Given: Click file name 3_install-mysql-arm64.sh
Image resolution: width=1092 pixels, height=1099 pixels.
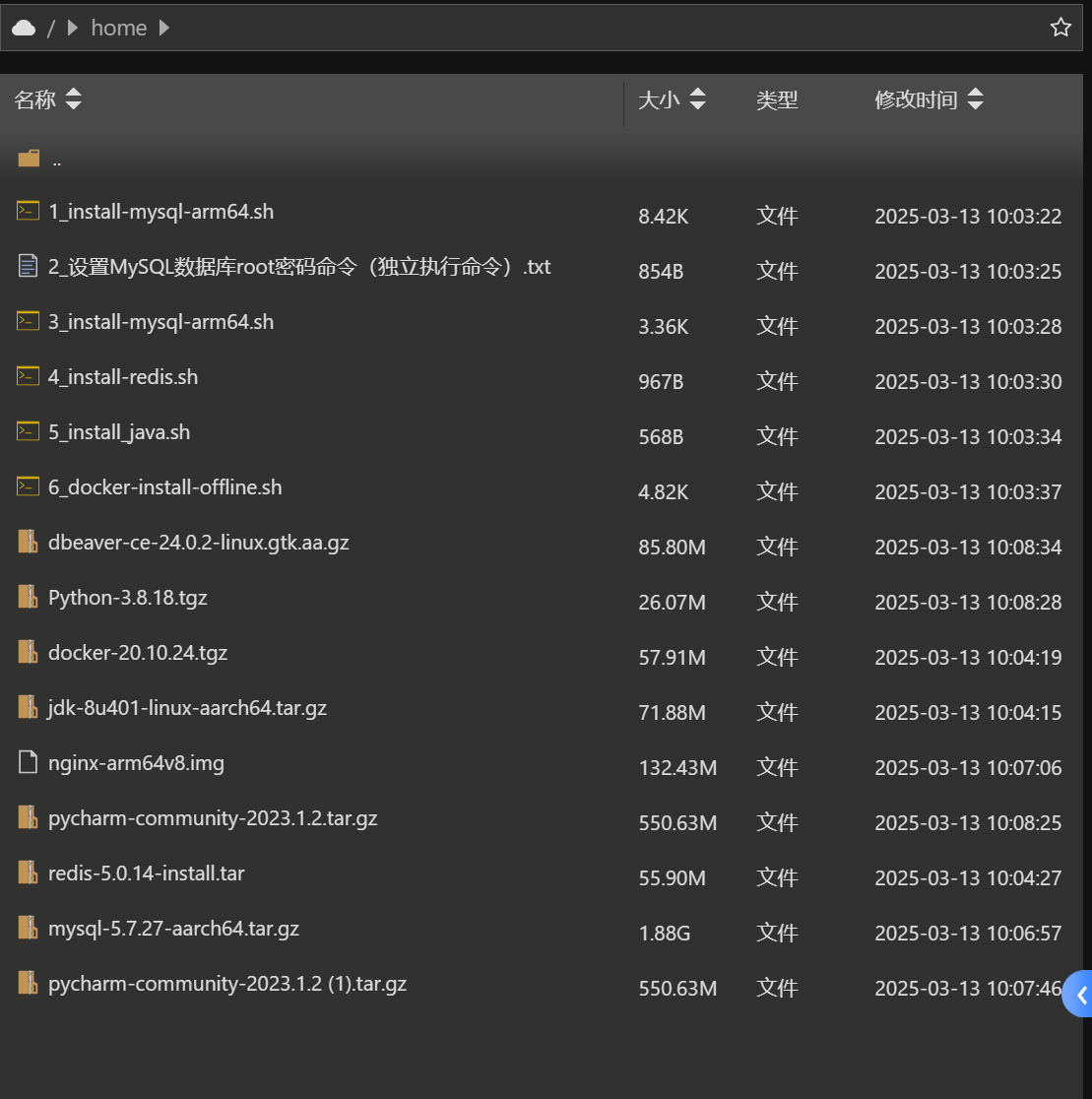Looking at the screenshot, I should pyautogui.click(x=161, y=322).
